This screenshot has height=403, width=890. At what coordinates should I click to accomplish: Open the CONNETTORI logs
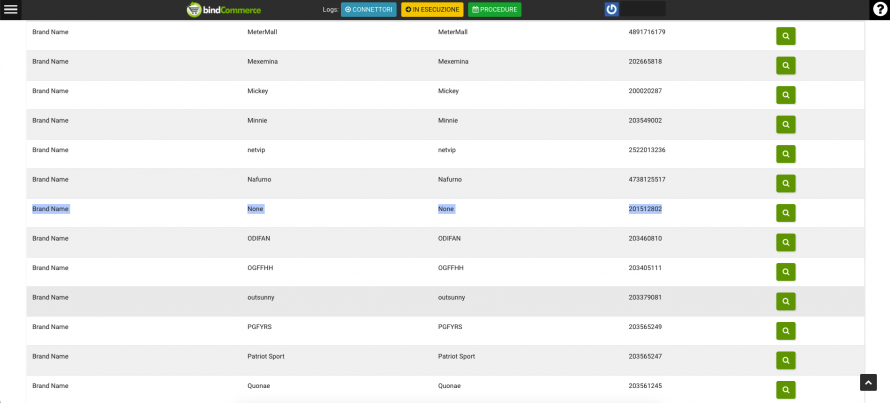coord(369,10)
